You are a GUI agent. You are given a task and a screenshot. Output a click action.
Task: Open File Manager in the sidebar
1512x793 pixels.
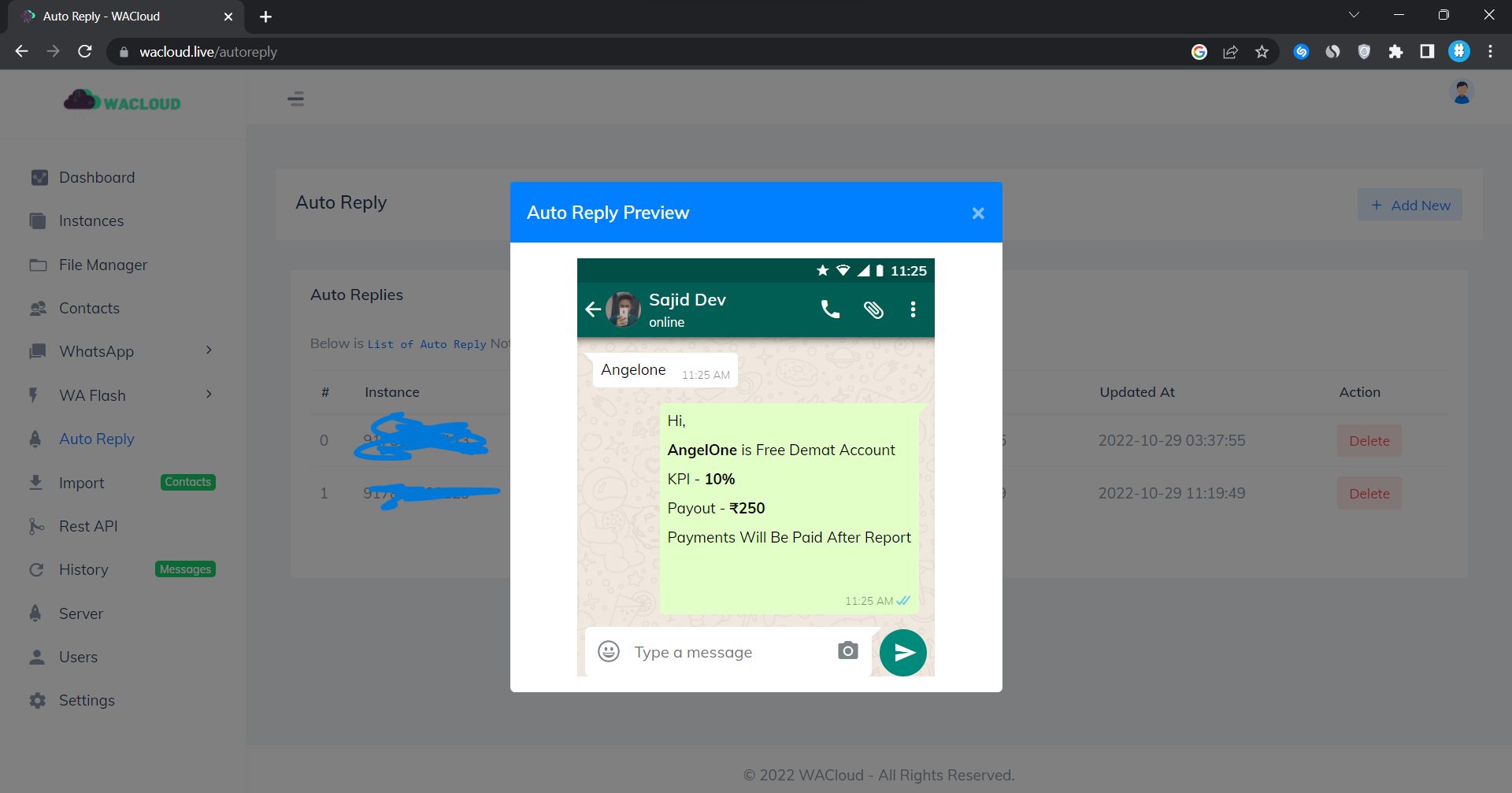(x=102, y=265)
